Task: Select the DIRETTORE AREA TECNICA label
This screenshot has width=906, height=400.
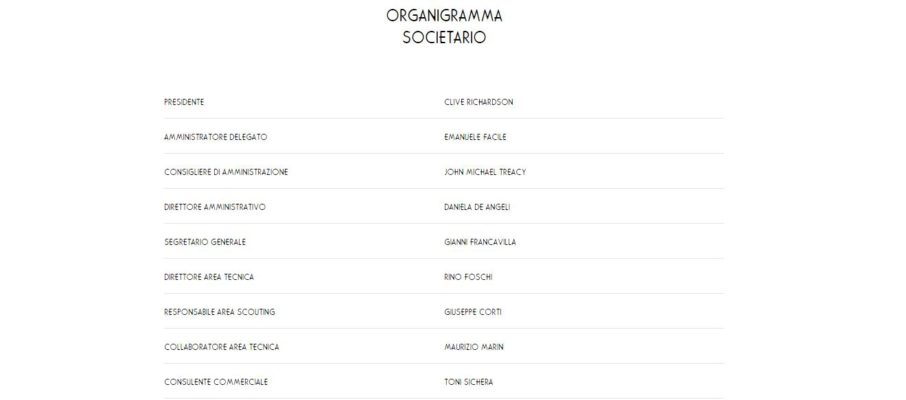Action: tap(209, 277)
